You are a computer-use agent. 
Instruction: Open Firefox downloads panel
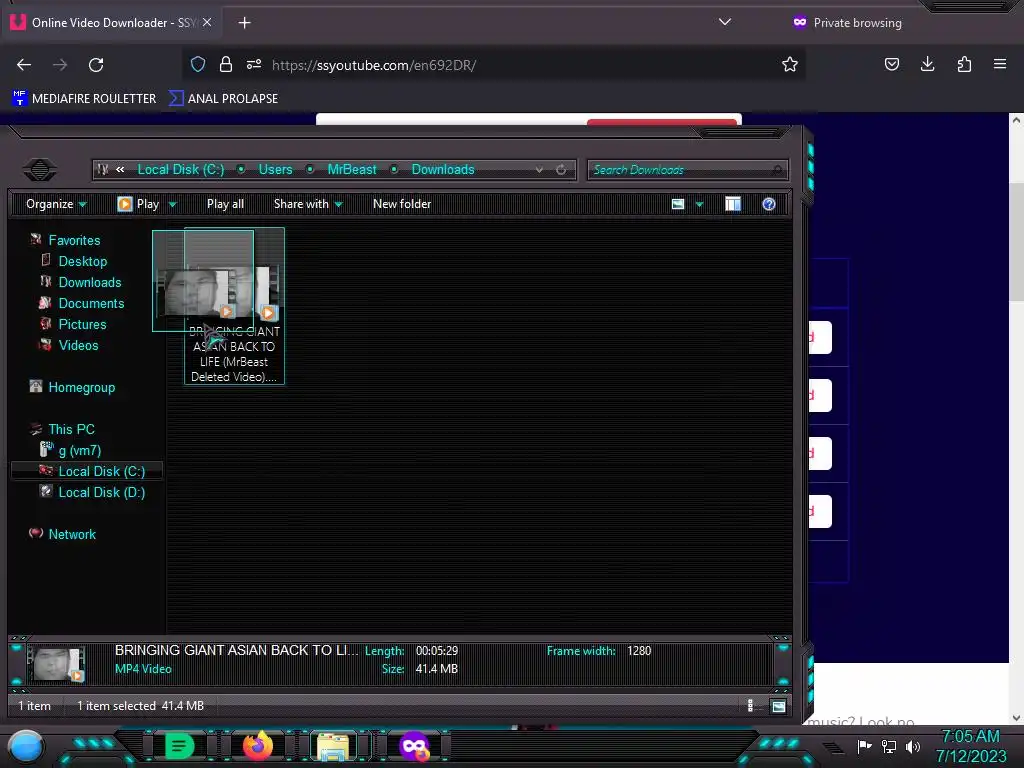[927, 64]
